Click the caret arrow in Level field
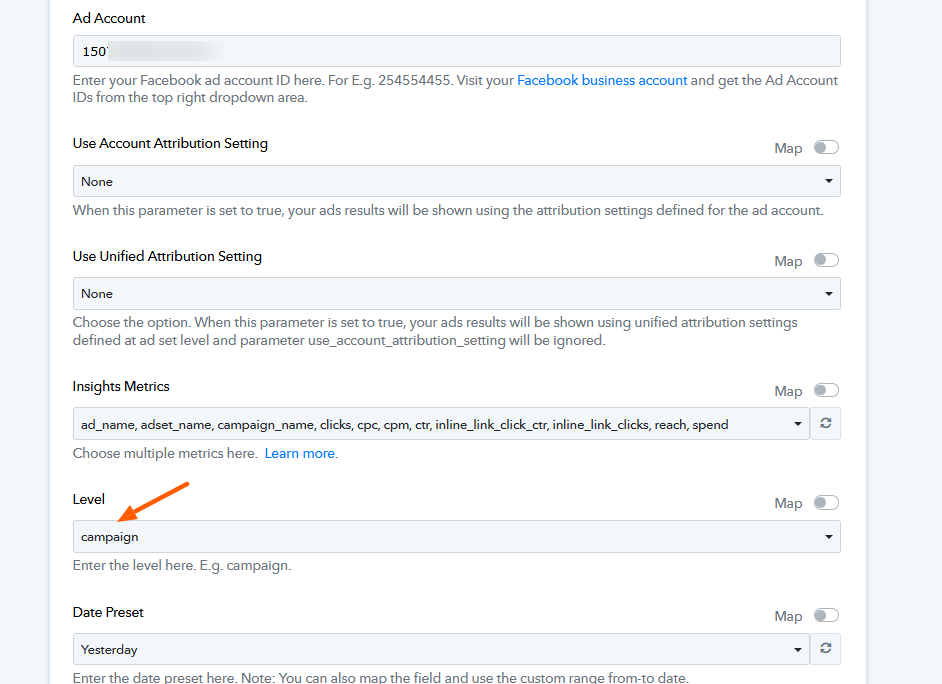This screenshot has width=942, height=684. pos(828,537)
